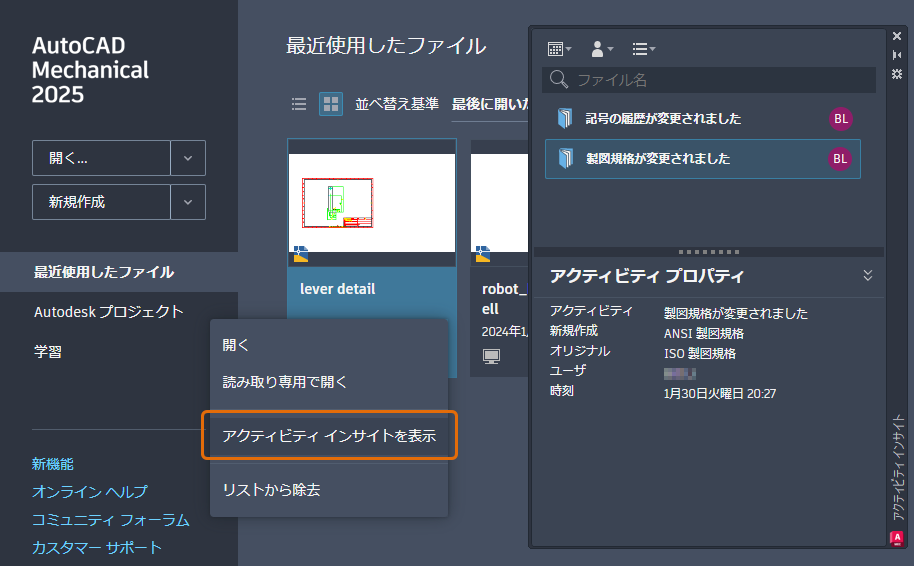Open カスタマー サポート link

(x=97, y=547)
